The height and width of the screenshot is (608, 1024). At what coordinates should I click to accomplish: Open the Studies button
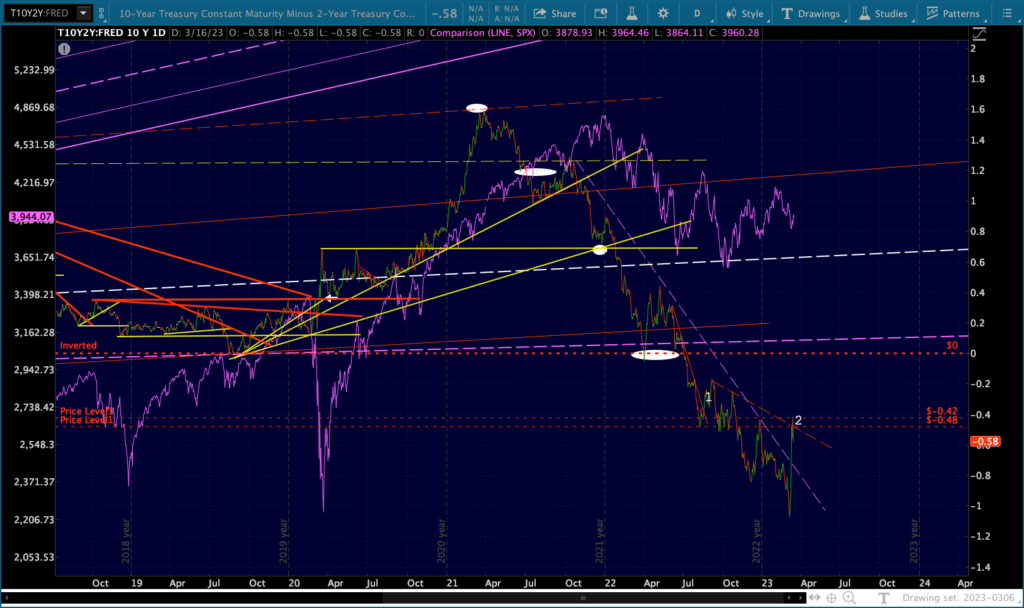882,13
